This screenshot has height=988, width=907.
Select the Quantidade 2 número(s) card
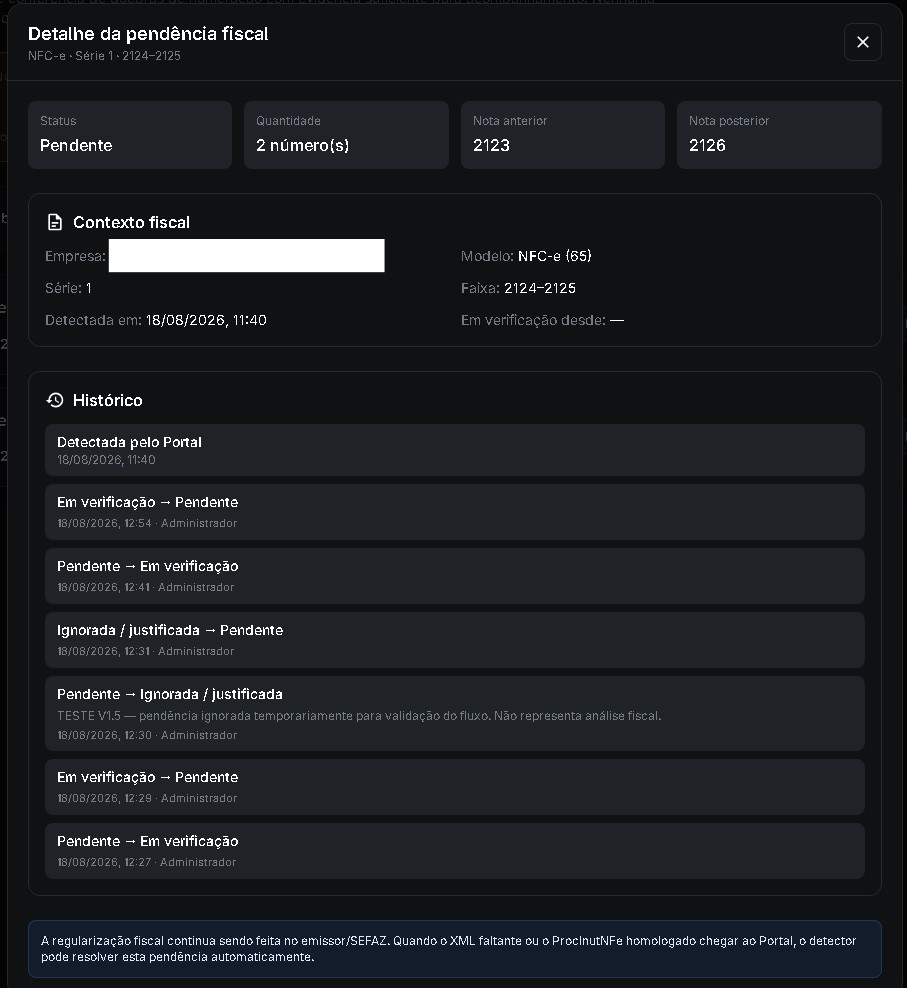[x=346, y=135]
